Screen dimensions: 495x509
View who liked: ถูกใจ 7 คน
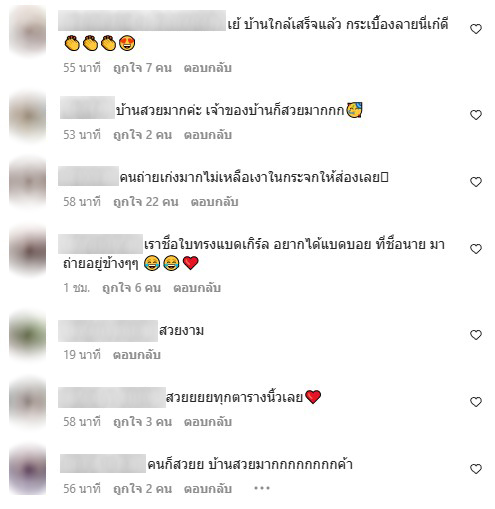coord(142,68)
